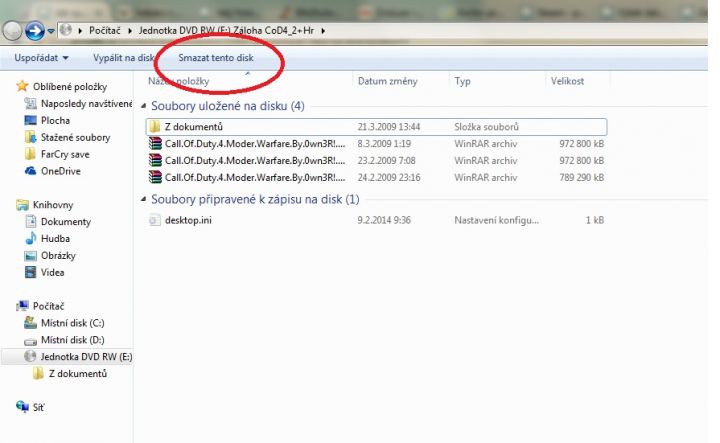Open Dokumenty library
This screenshot has width=720, height=443.
66,222
